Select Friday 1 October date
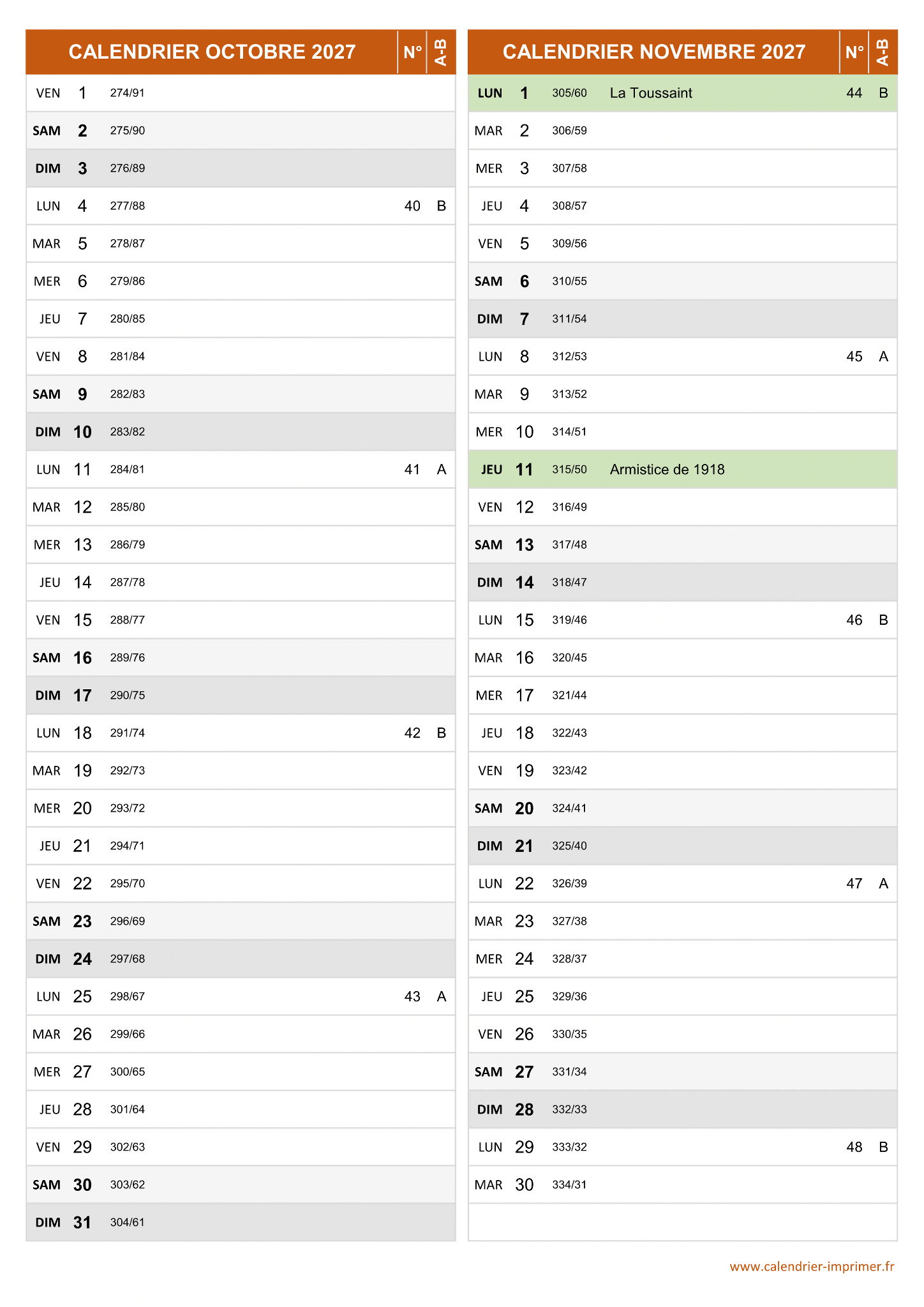 82,93
